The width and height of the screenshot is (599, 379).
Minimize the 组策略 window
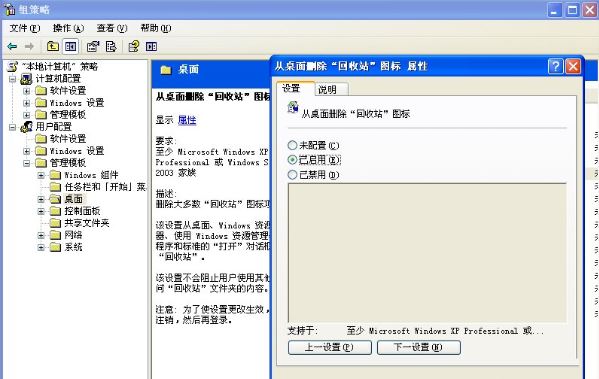pos(555,10)
